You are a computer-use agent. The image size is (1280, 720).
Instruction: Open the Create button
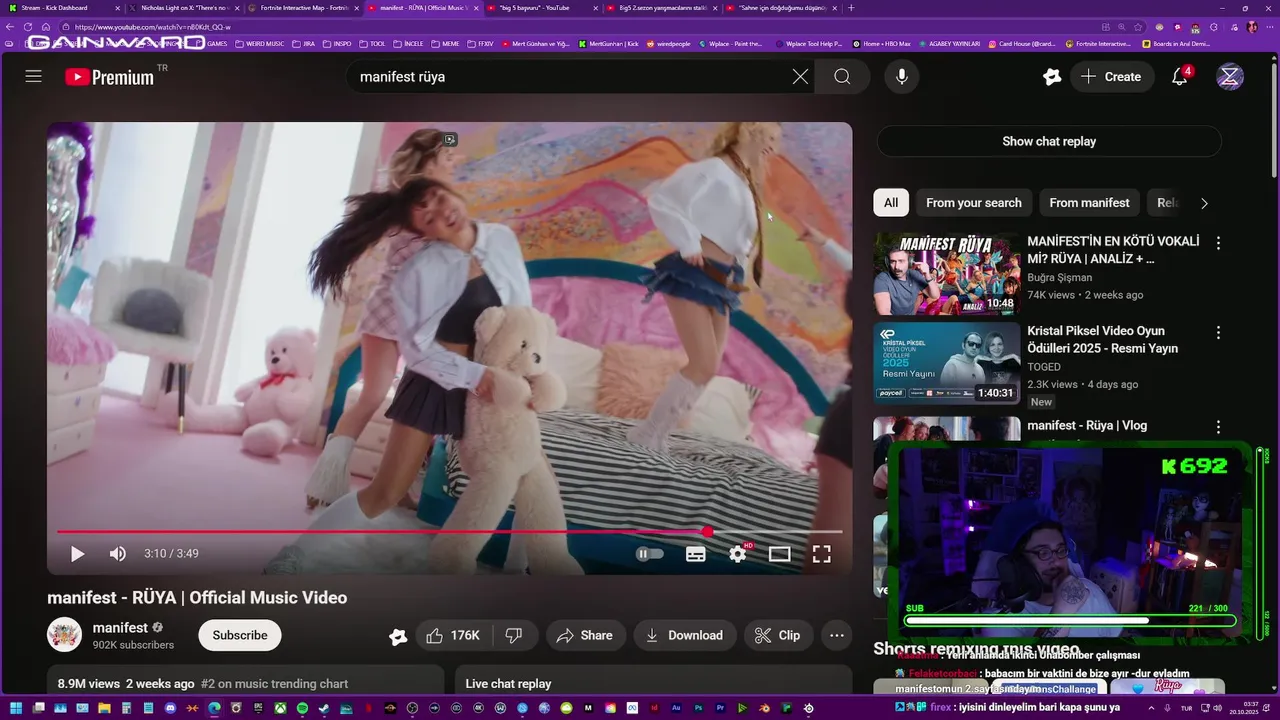(1111, 76)
